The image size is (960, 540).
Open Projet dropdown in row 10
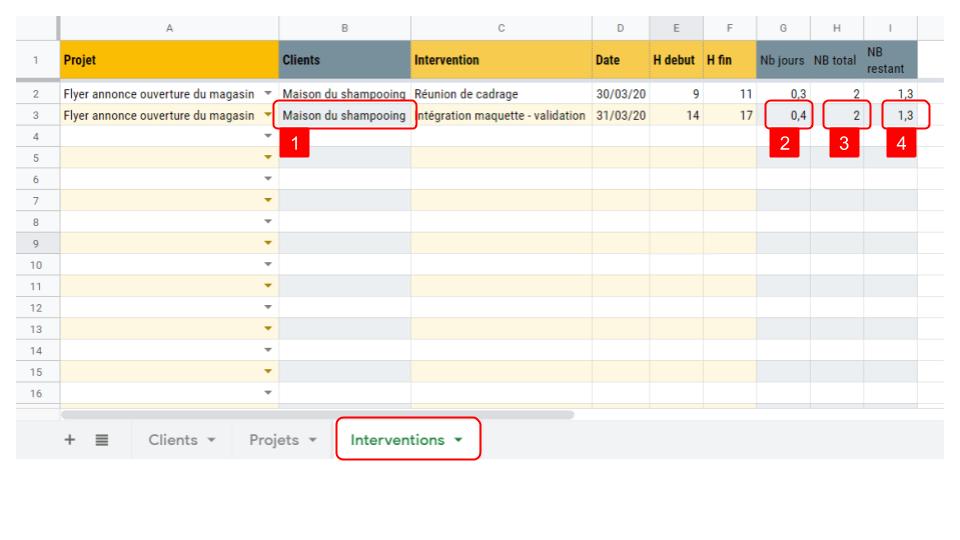point(268,264)
